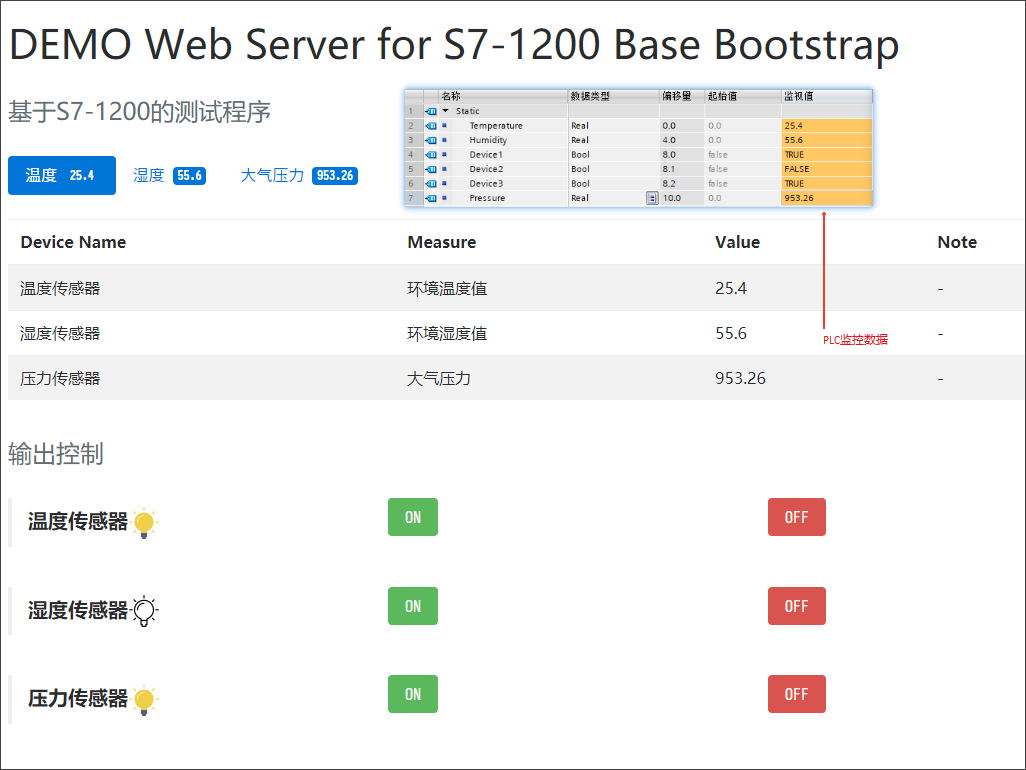Click the 基于S7-1200的测试程序 subtitle
The image size is (1026, 770).
pos(139,112)
